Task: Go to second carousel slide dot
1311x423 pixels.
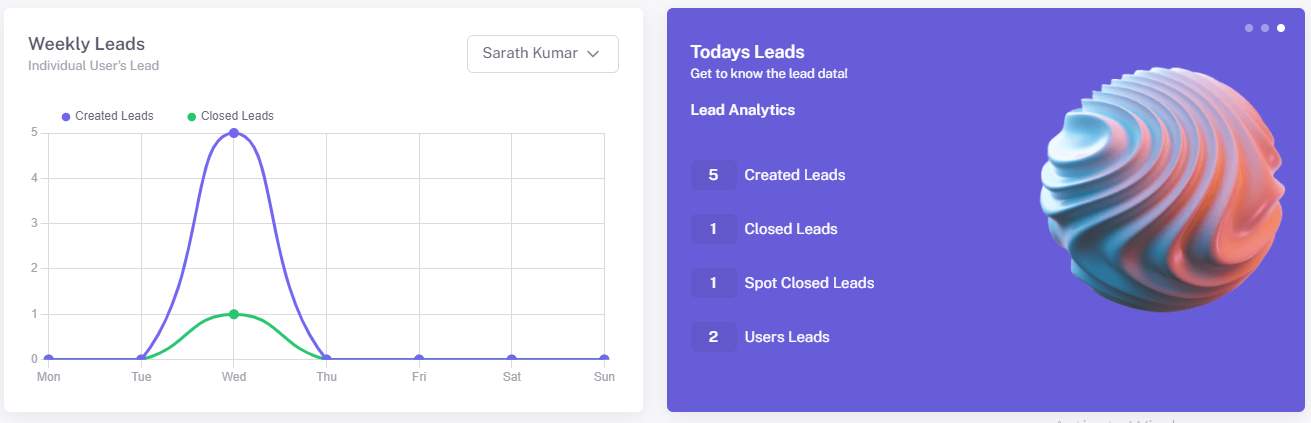Action: 1265,28
